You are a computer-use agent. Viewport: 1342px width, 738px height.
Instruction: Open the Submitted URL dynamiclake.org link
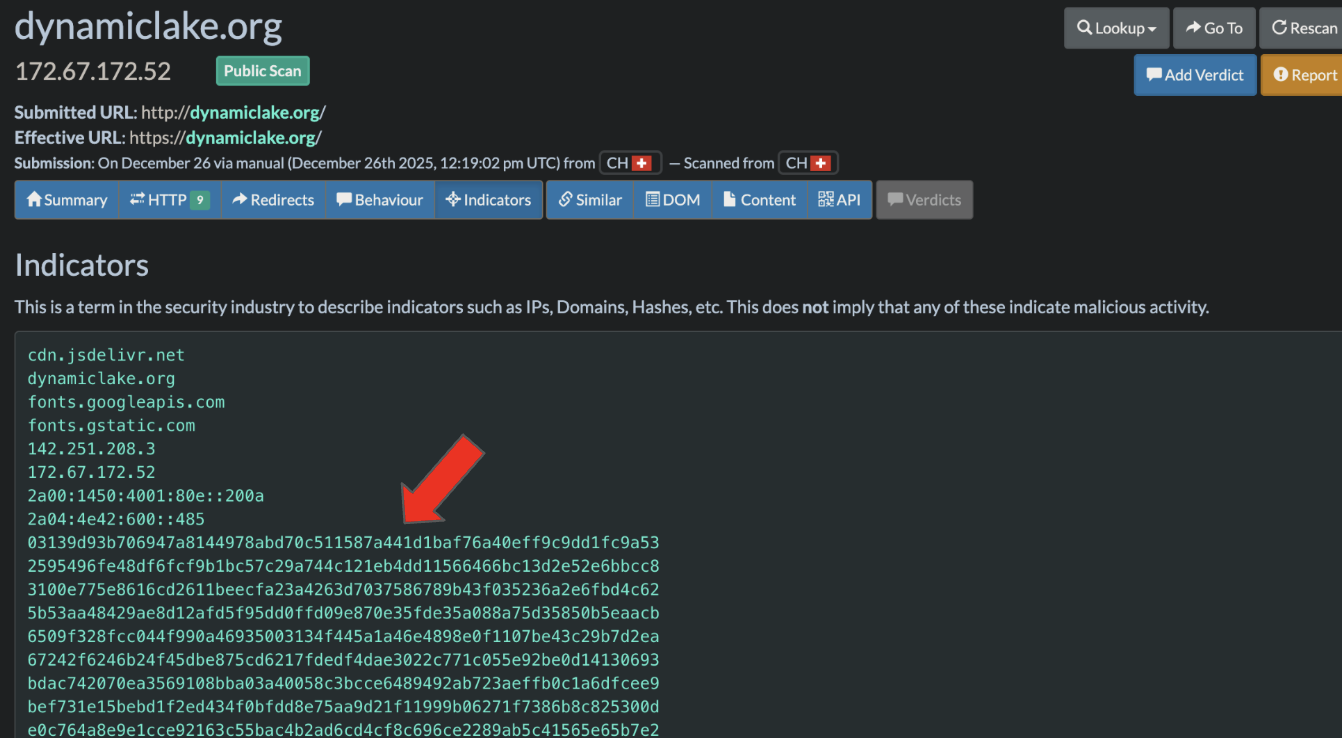click(x=255, y=113)
